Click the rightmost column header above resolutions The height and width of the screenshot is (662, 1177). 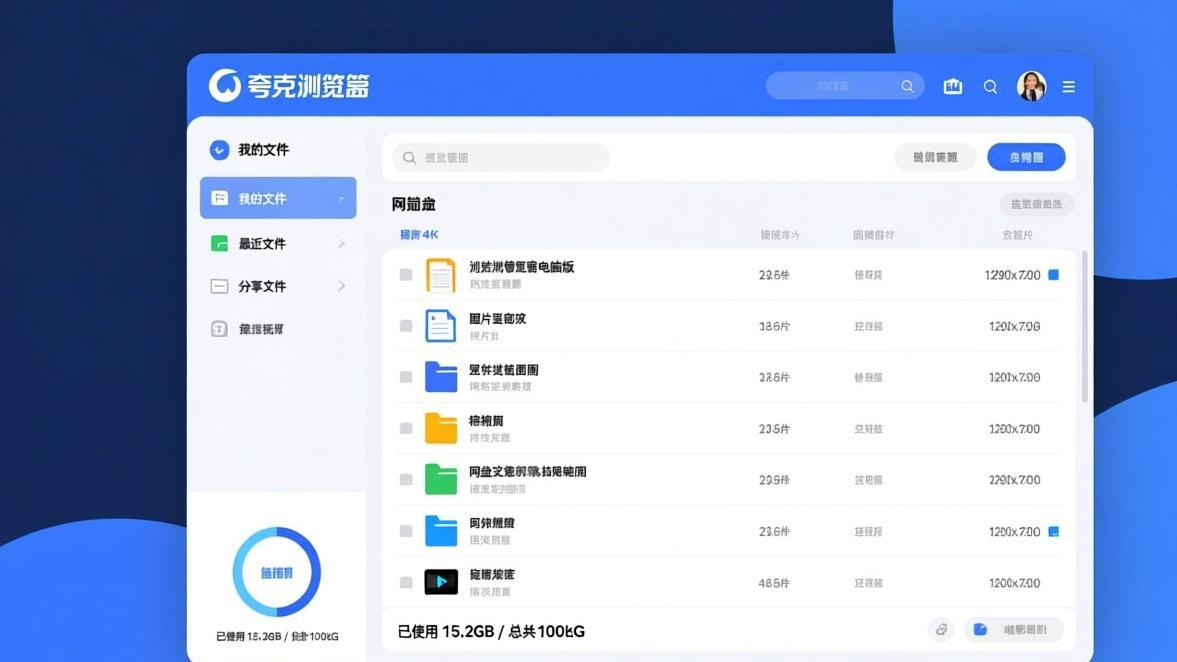pos(1017,235)
